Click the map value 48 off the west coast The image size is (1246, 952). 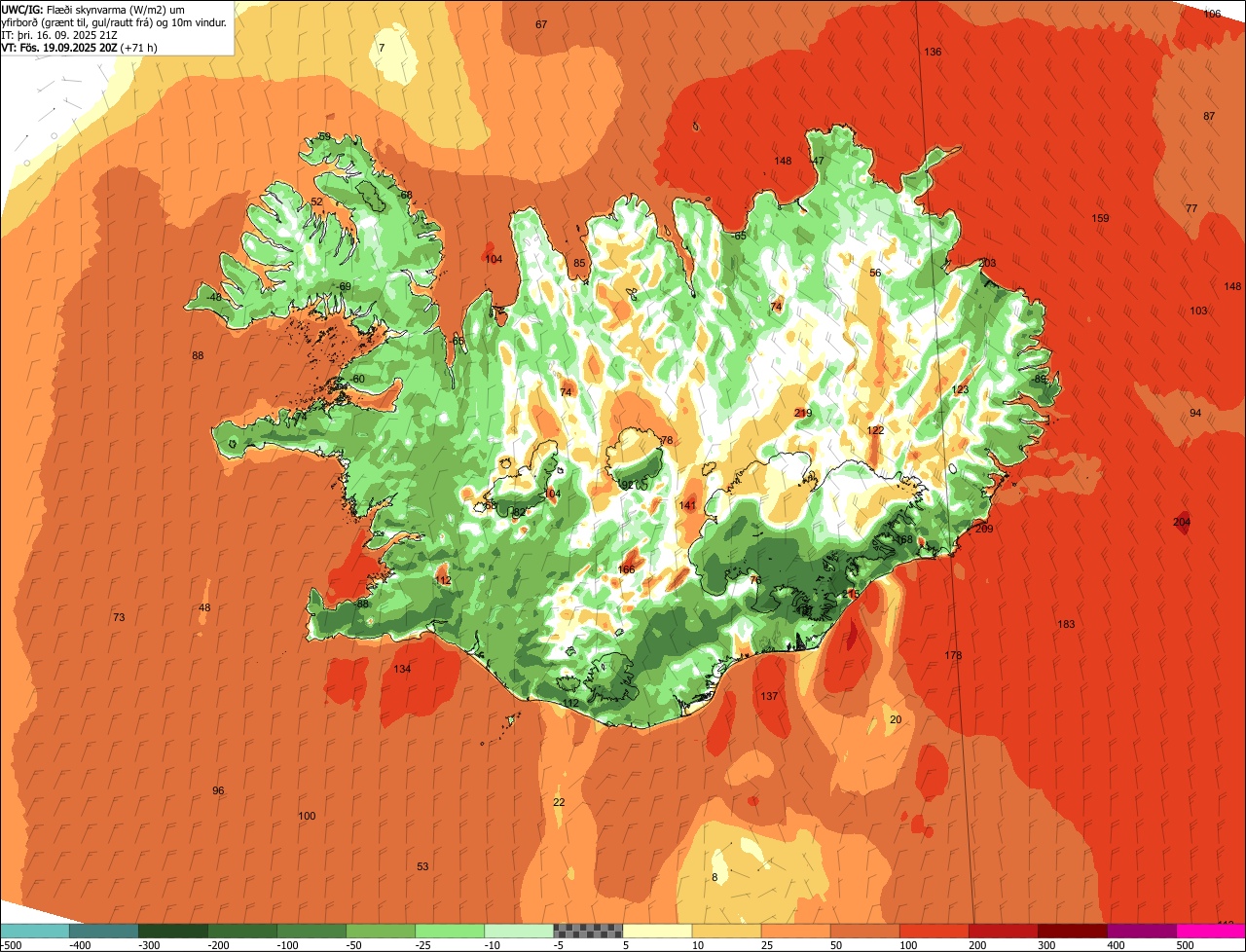(x=204, y=607)
